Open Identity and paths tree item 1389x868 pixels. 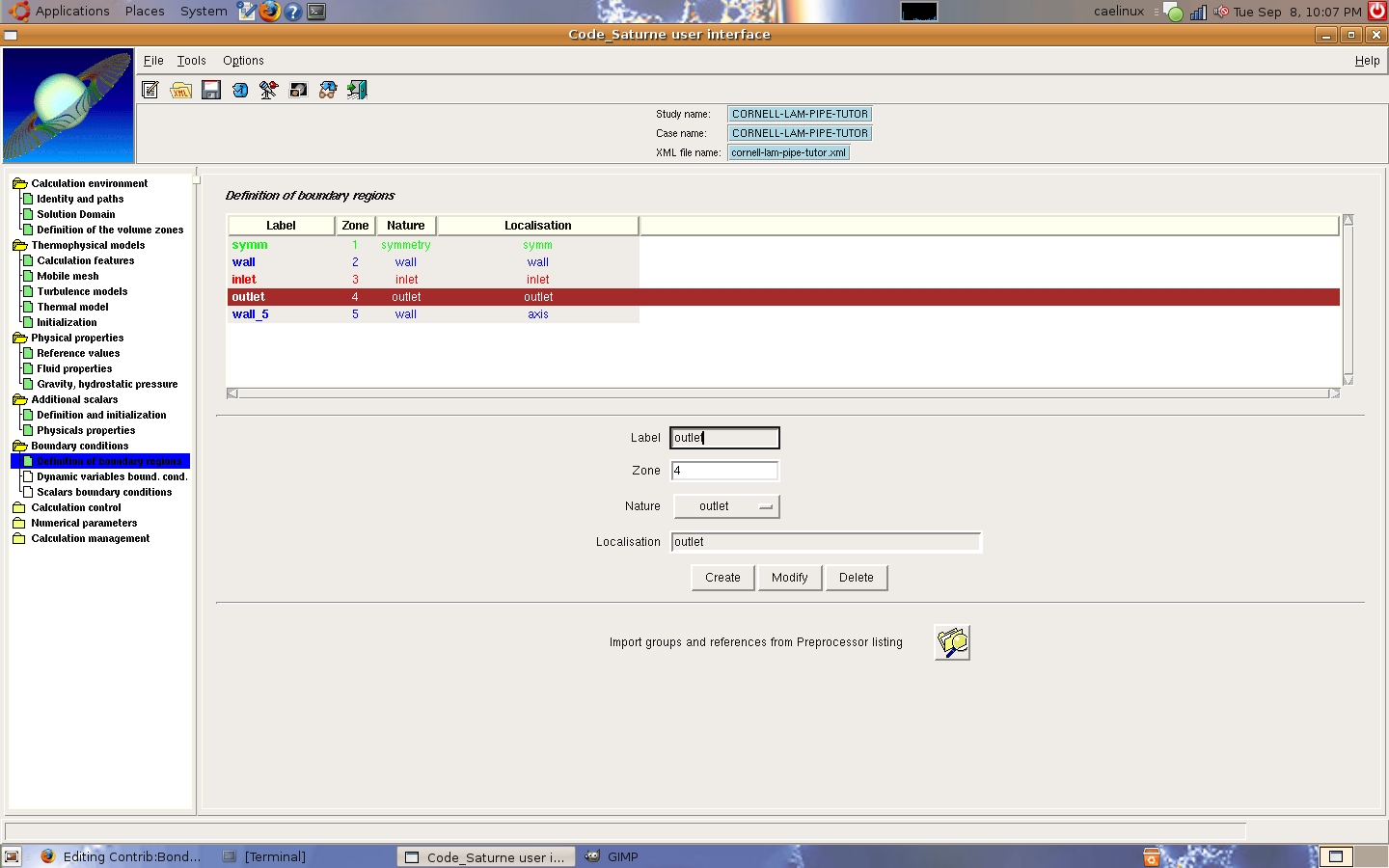point(80,199)
